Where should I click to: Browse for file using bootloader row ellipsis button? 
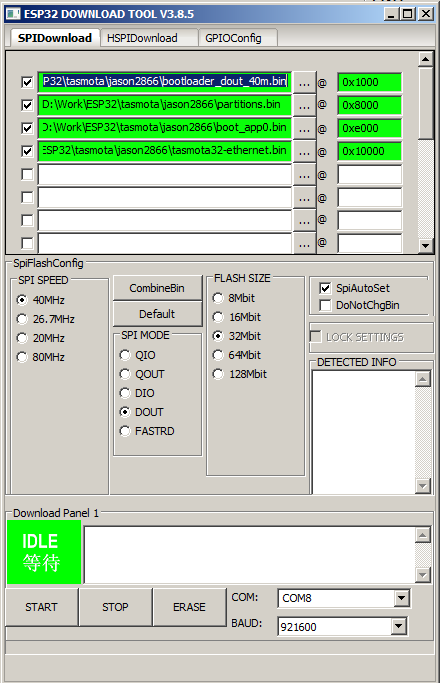pos(305,83)
